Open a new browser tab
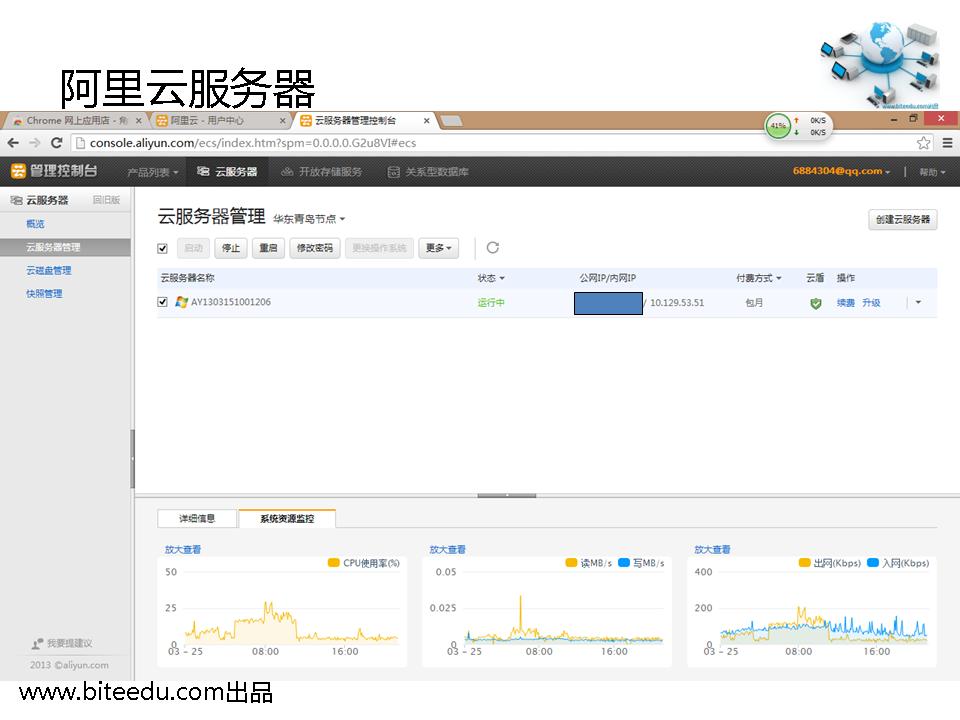The image size is (960, 720). click(452, 121)
